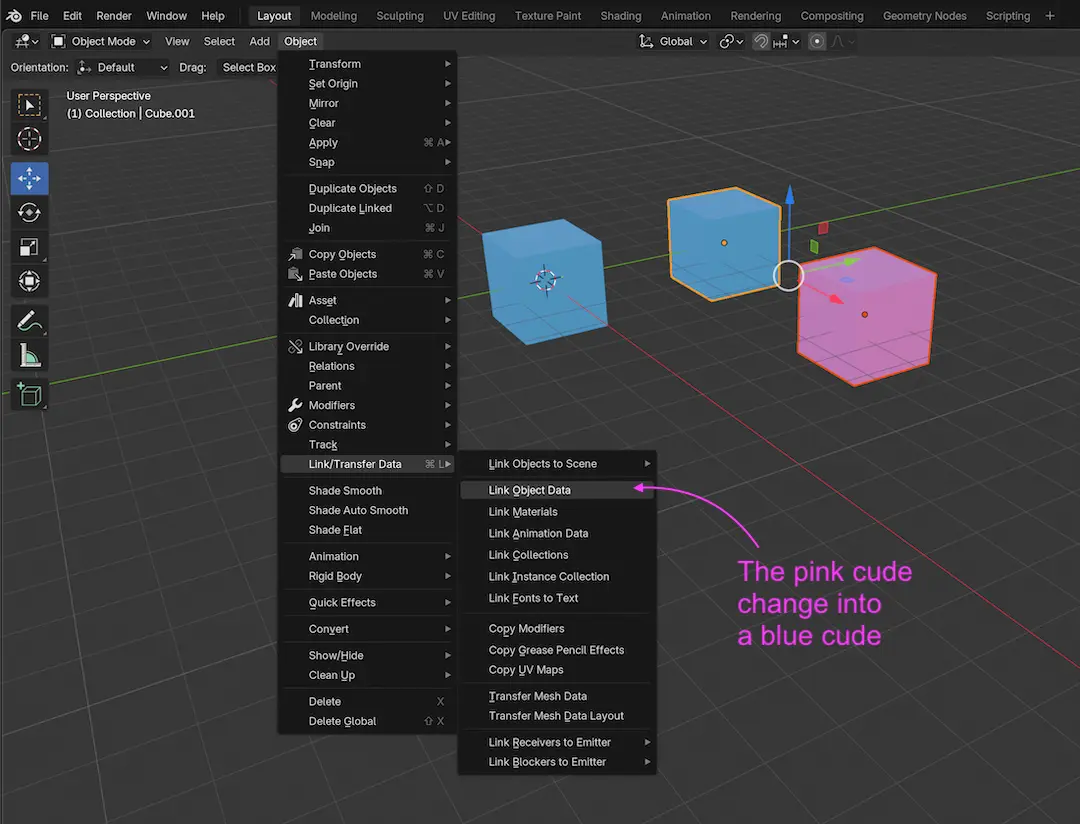Viewport: 1080px width, 824px height.
Task: Choose Transfer Mesh Data
Action: (557, 696)
